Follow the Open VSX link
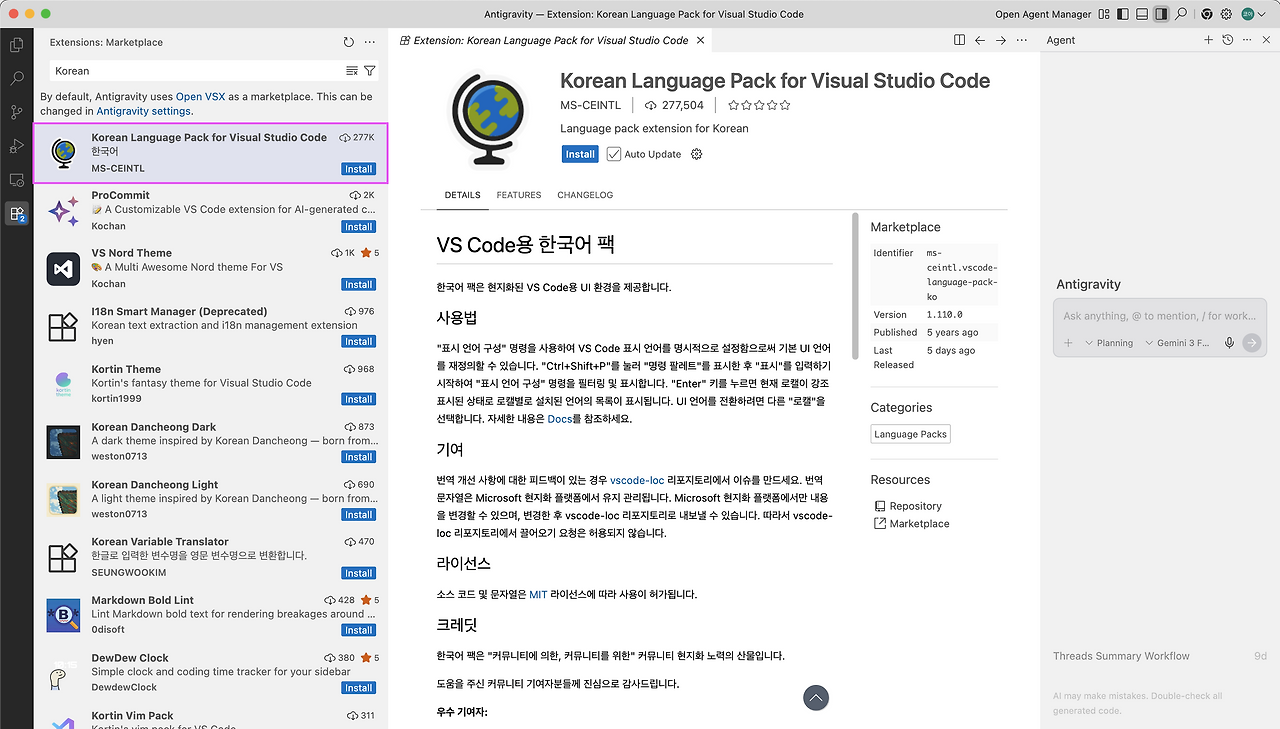The image size is (1280, 729). (x=200, y=97)
